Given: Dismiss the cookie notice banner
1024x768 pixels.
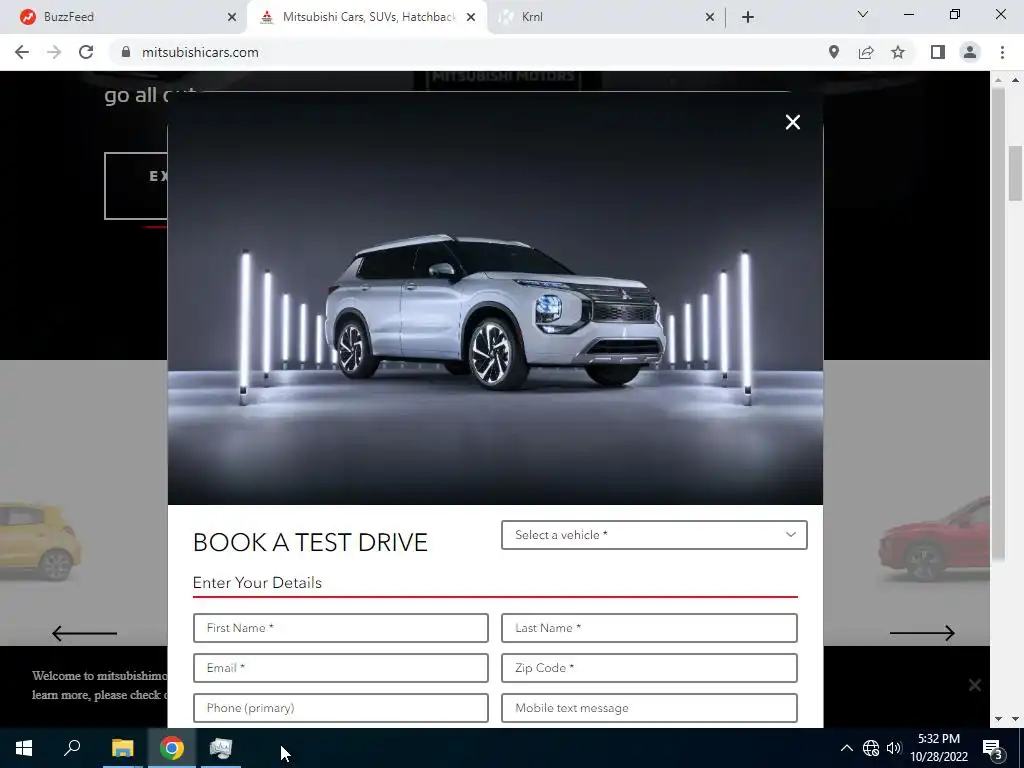Looking at the screenshot, I should (974, 685).
